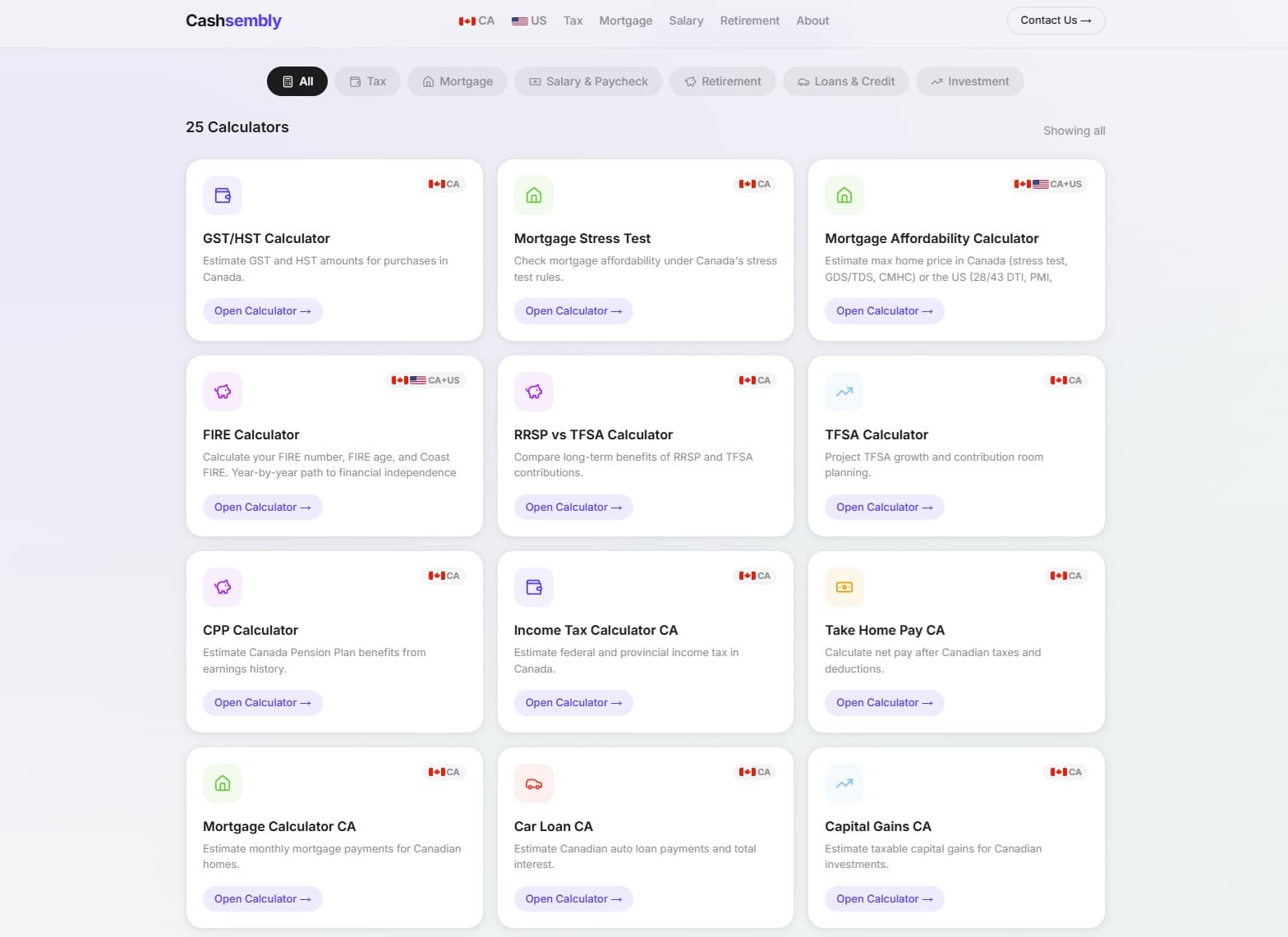
Task: Click the GST/HST Calculator wallet icon
Action: click(x=223, y=195)
